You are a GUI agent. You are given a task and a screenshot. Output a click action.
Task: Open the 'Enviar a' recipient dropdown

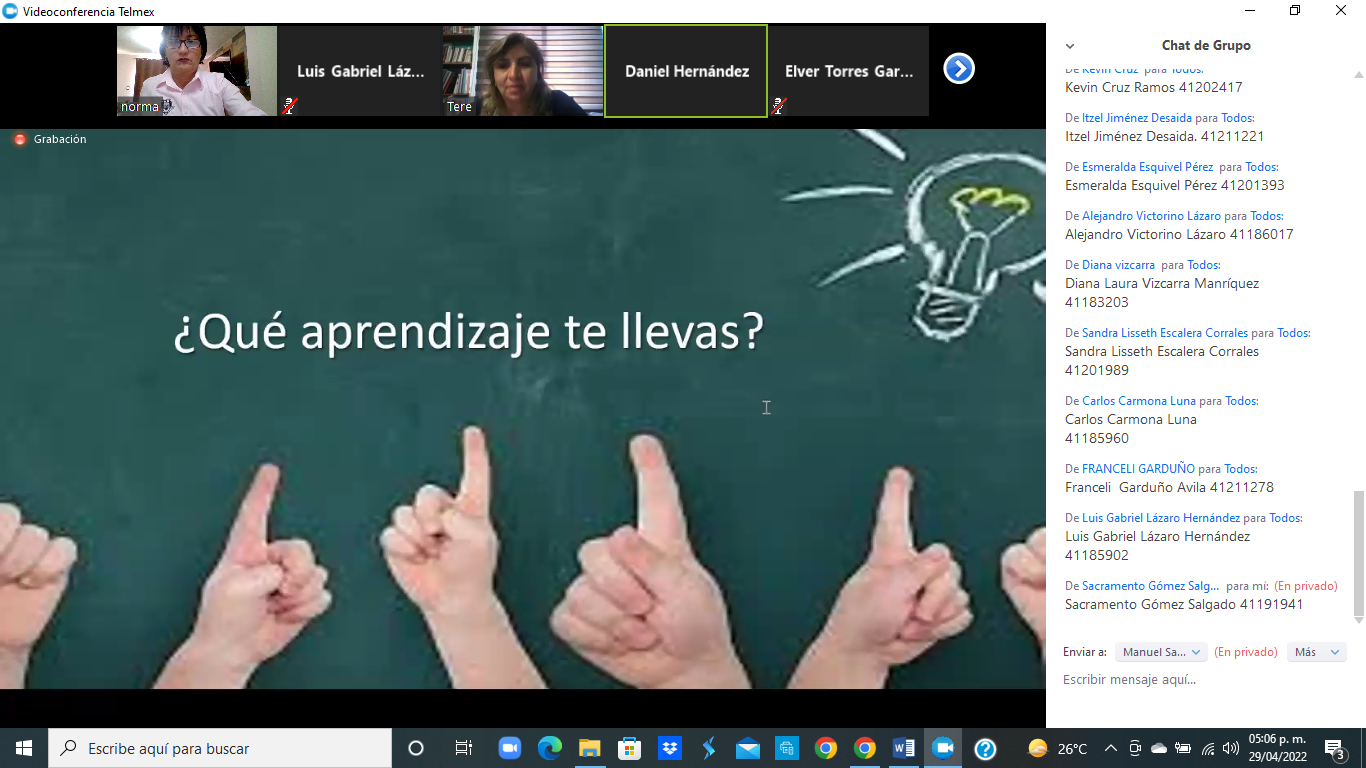point(1161,652)
